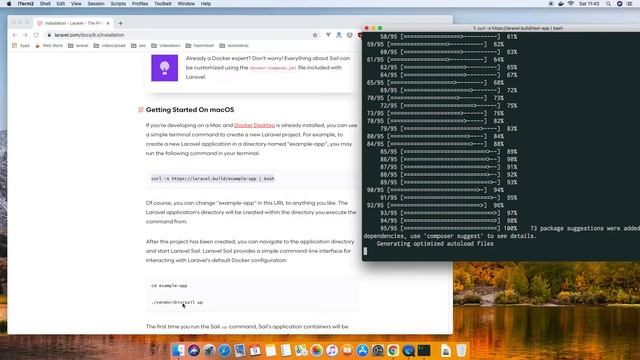Click the Getting Started On macOS heading anchor
This screenshot has width=640, height=360.
click(x=141, y=110)
